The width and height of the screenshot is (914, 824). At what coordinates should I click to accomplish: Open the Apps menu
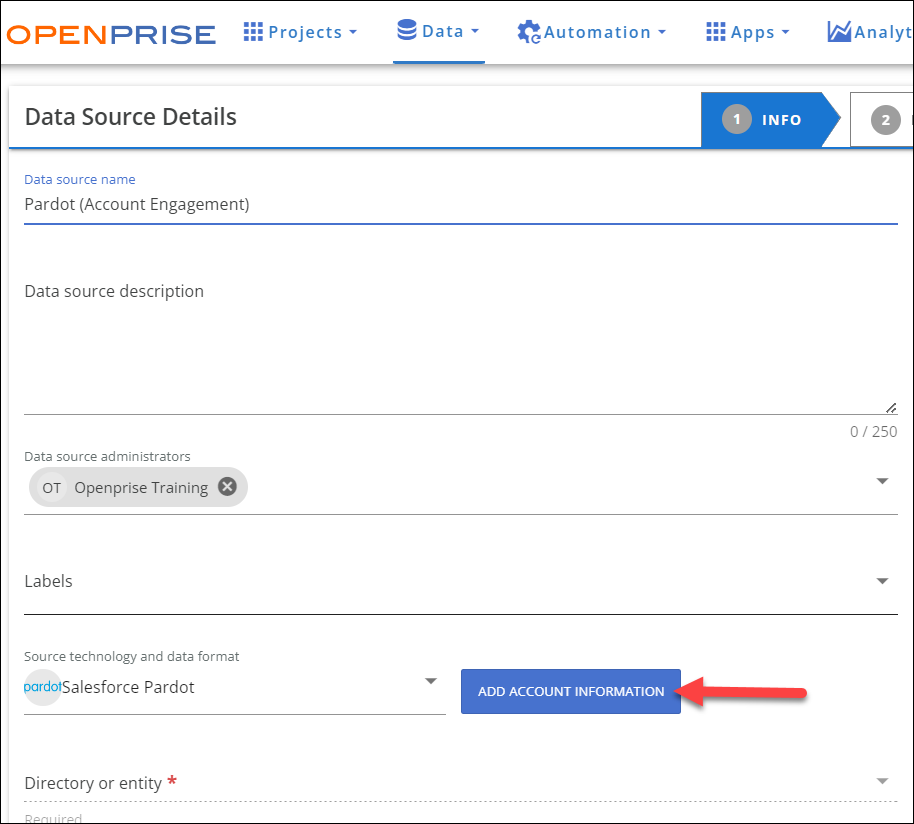[748, 32]
